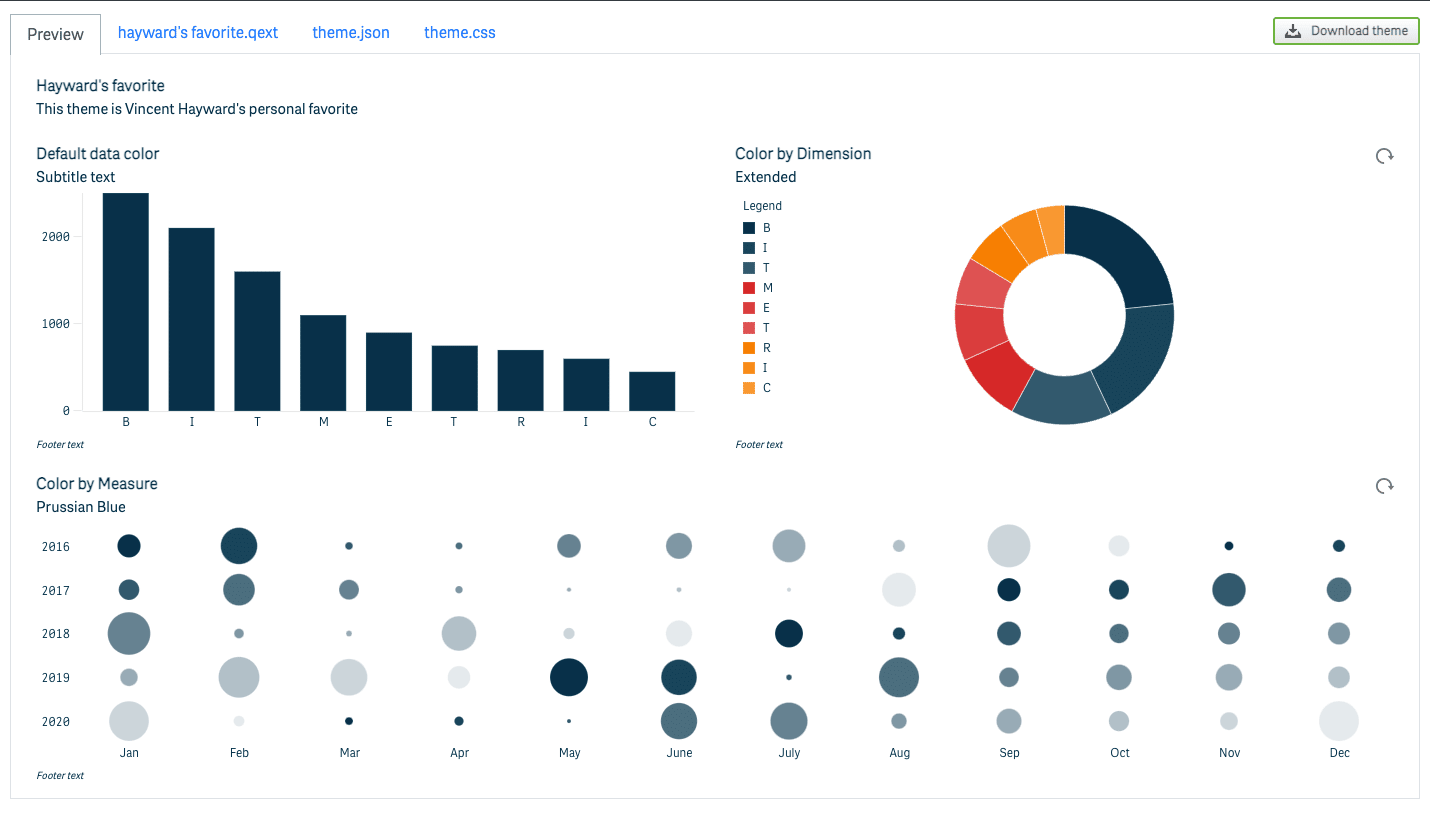Click the dark bubble for Feb 2016
The height and width of the screenshot is (813, 1430).
coord(239,546)
